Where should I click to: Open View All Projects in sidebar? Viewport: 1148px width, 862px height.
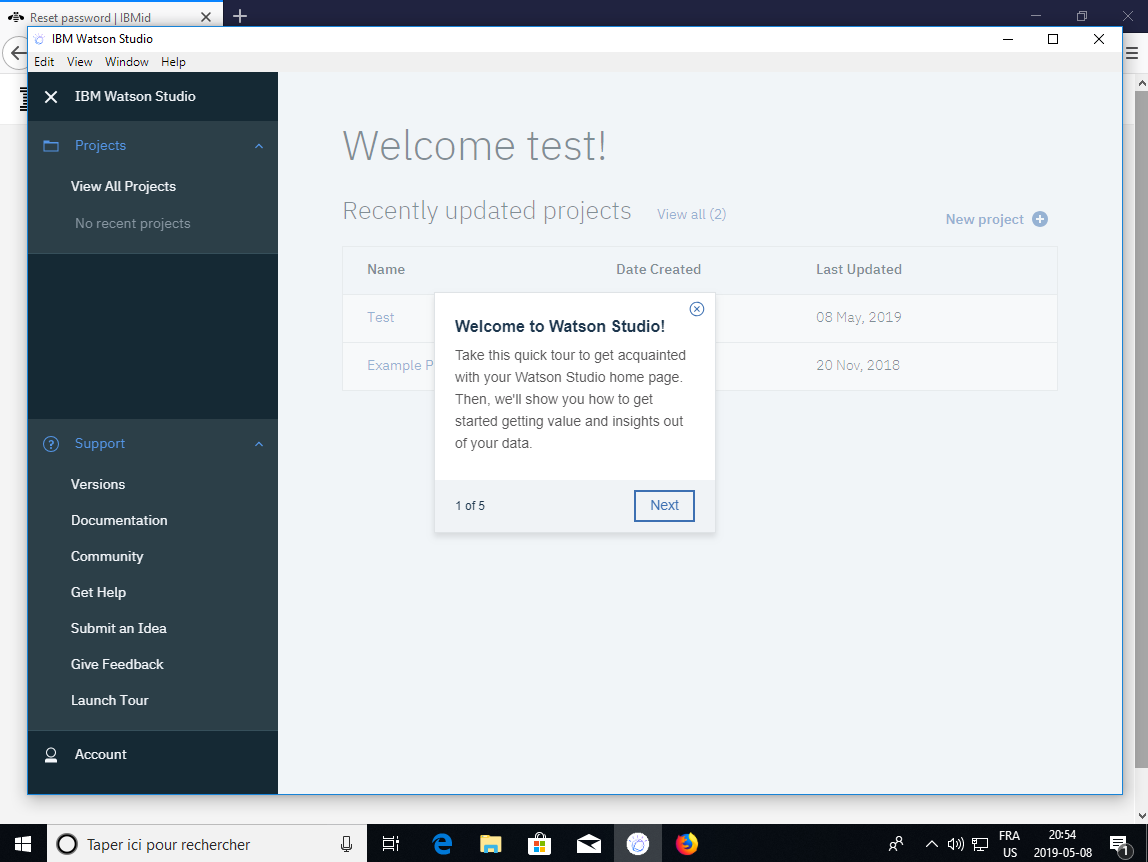(123, 187)
